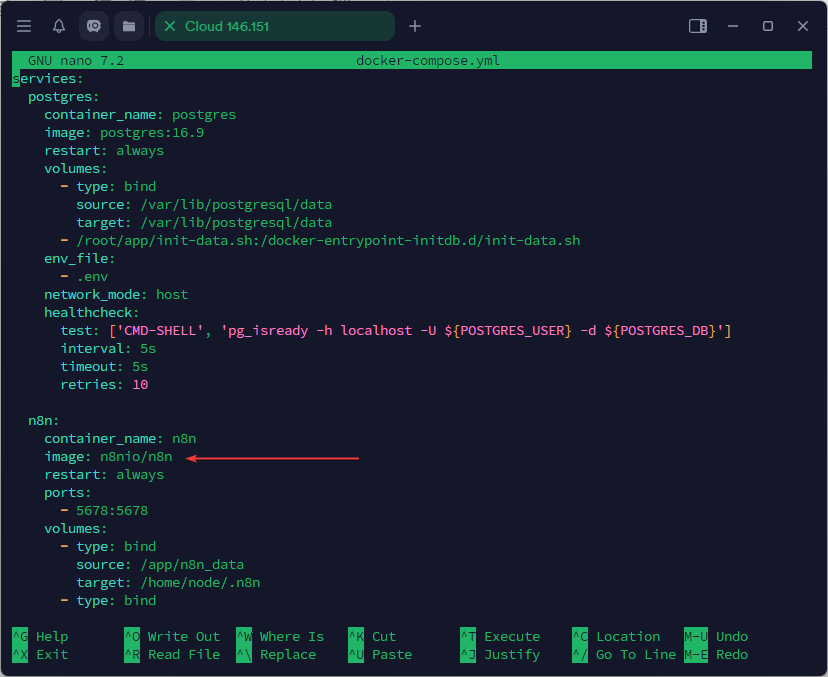Toggle the side panel layout icon
Viewport: 828px width, 677px height.
coord(698,26)
